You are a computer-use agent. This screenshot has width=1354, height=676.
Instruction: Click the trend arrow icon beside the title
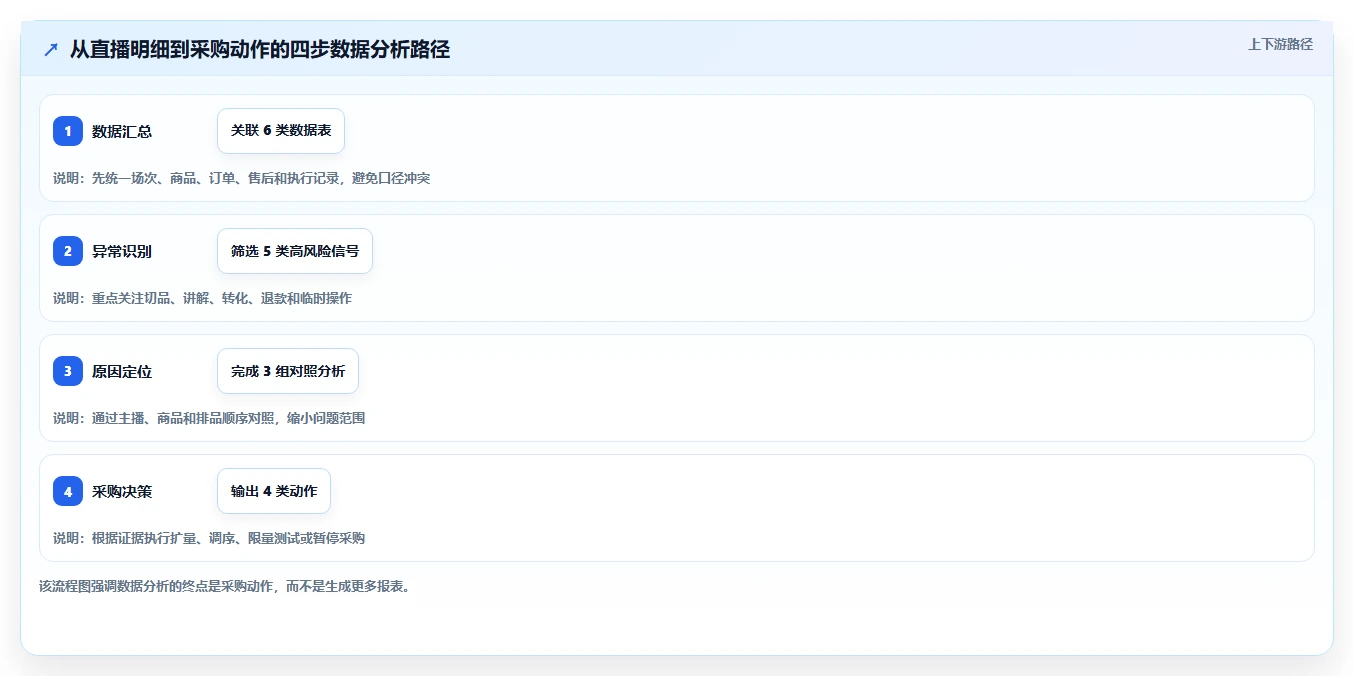click(51, 49)
